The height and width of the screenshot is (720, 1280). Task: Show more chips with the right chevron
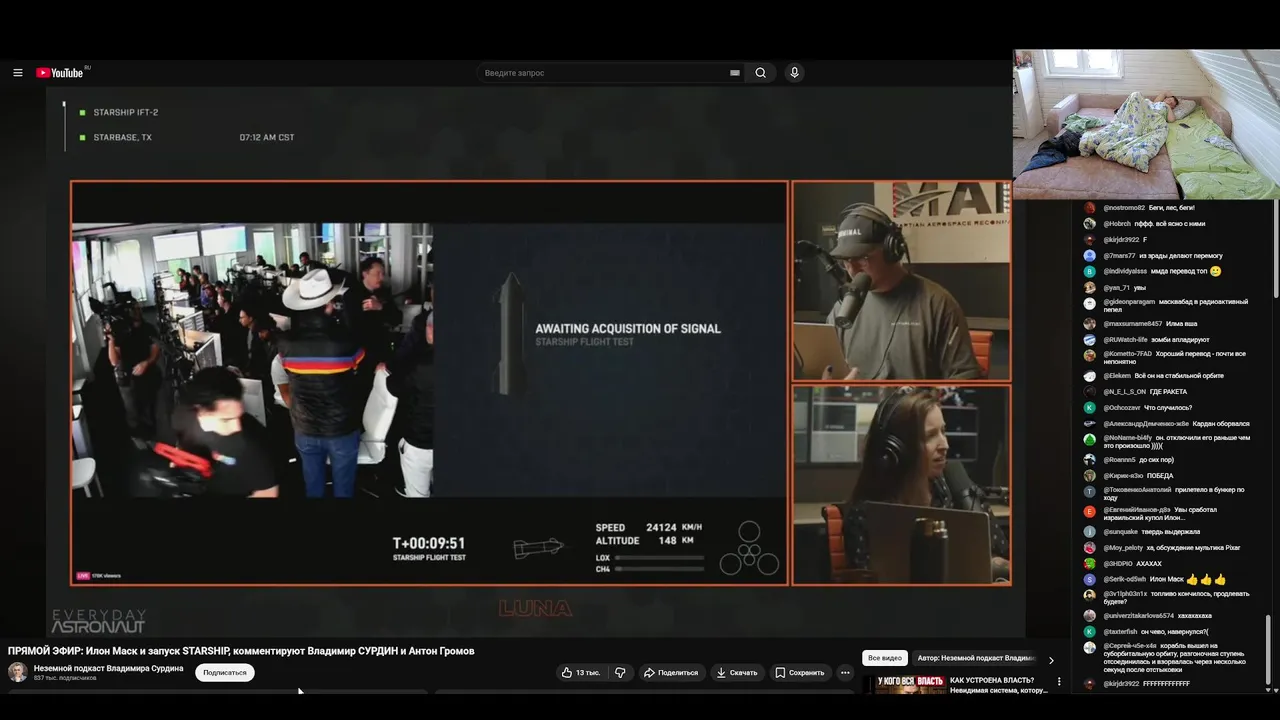[1051, 660]
